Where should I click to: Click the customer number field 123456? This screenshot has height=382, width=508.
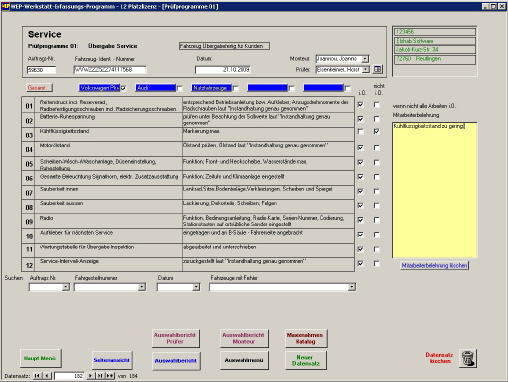click(435, 32)
